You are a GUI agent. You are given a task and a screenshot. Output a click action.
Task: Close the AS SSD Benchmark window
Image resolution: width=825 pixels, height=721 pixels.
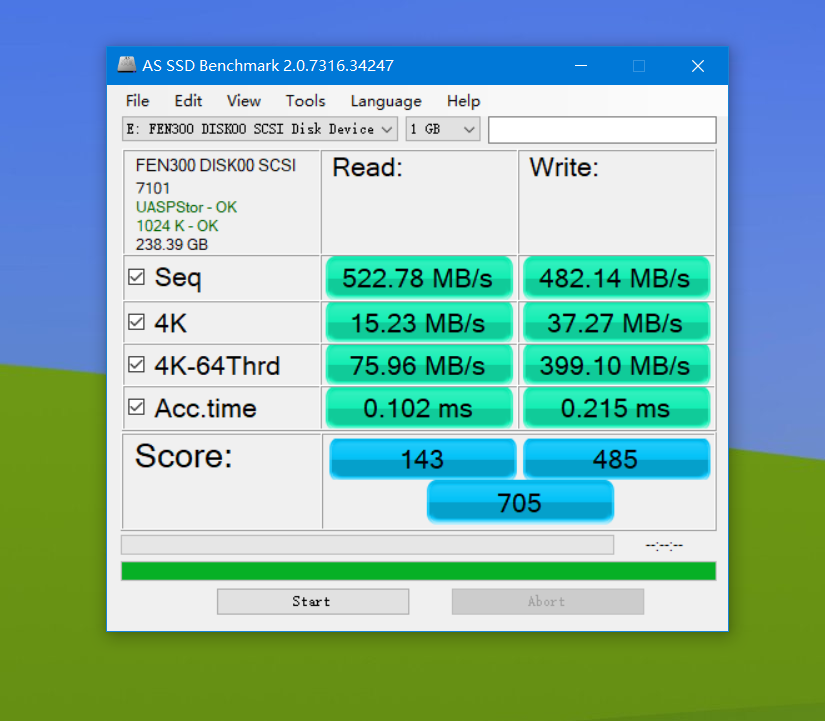click(x=698, y=66)
